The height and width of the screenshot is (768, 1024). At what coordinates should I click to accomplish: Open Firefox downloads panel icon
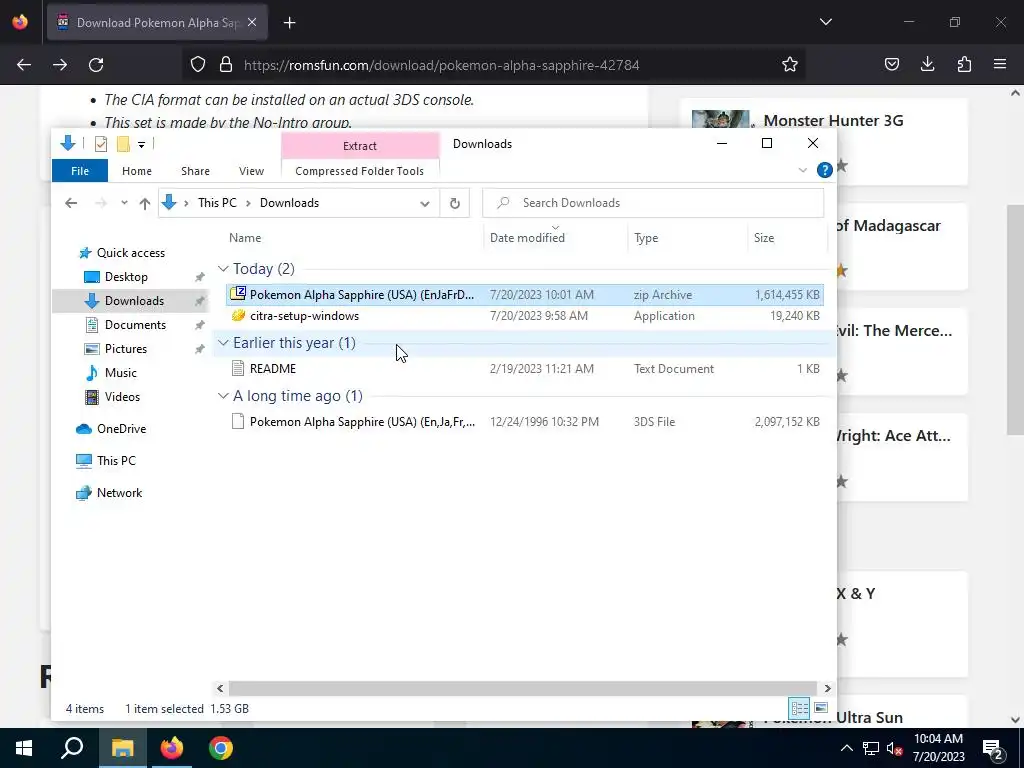(x=927, y=64)
